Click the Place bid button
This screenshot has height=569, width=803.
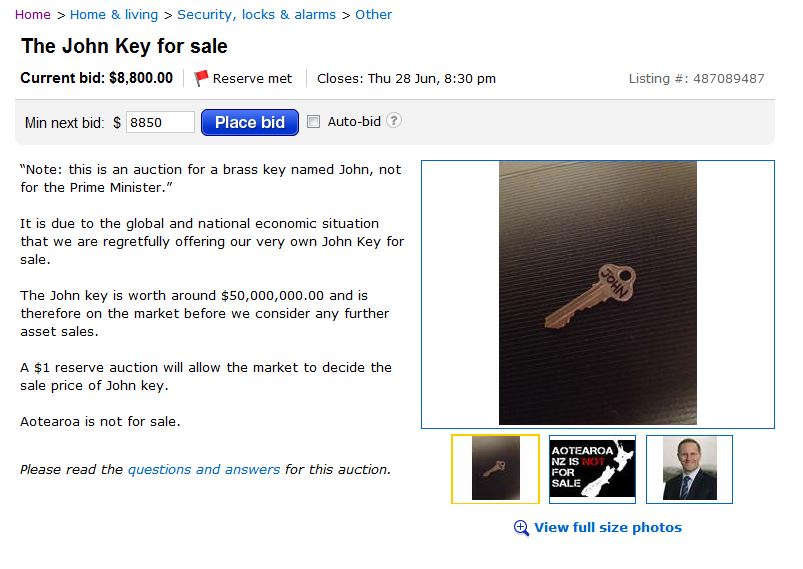pyautogui.click(x=250, y=122)
